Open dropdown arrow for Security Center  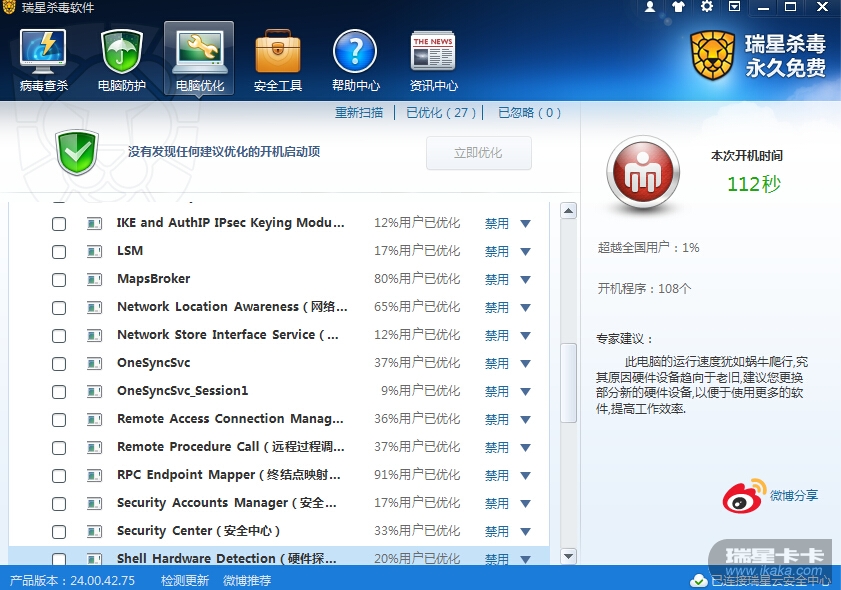click(526, 532)
